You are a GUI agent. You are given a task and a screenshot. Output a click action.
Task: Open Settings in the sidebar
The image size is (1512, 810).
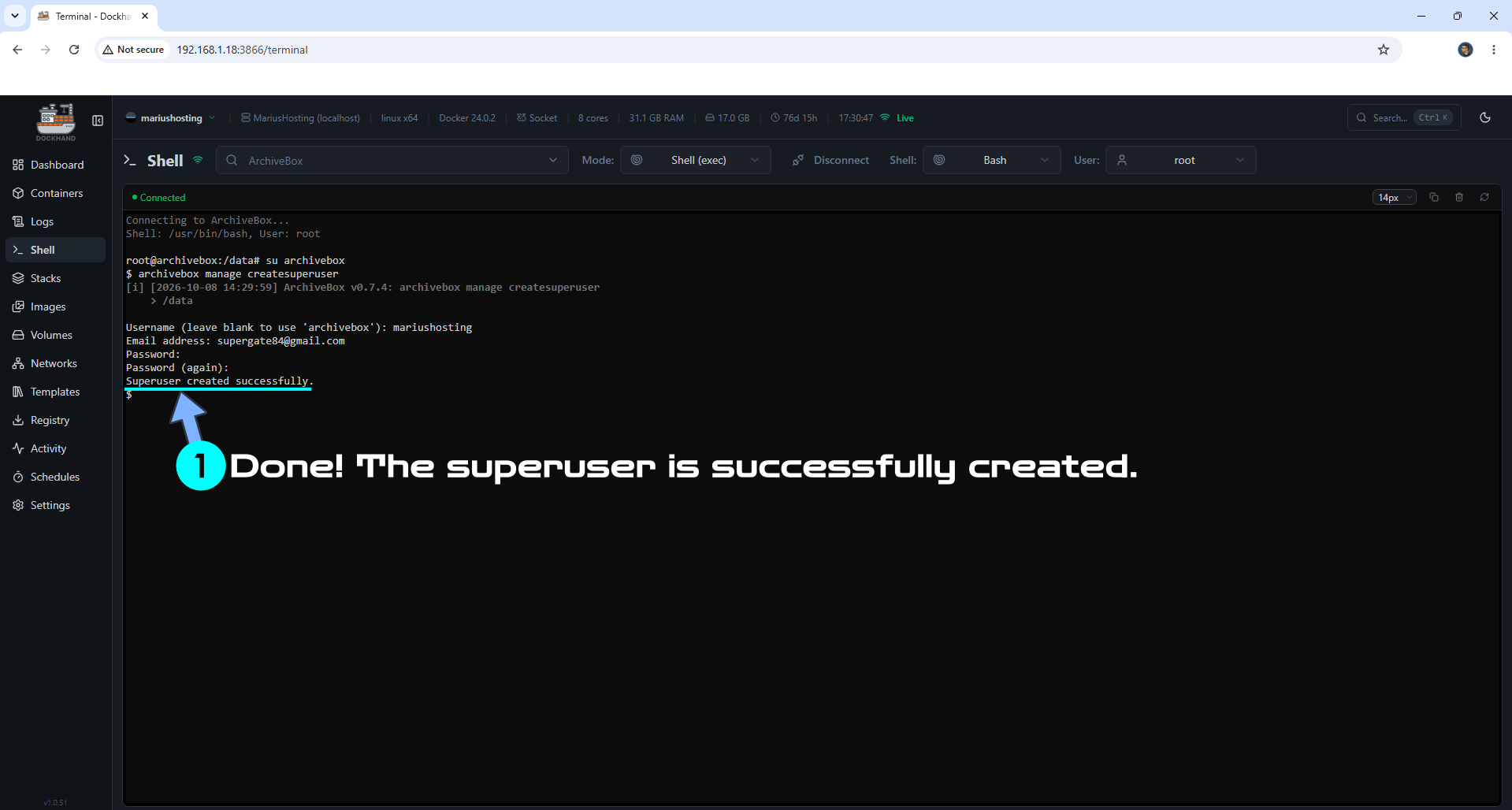pyautogui.click(x=55, y=505)
